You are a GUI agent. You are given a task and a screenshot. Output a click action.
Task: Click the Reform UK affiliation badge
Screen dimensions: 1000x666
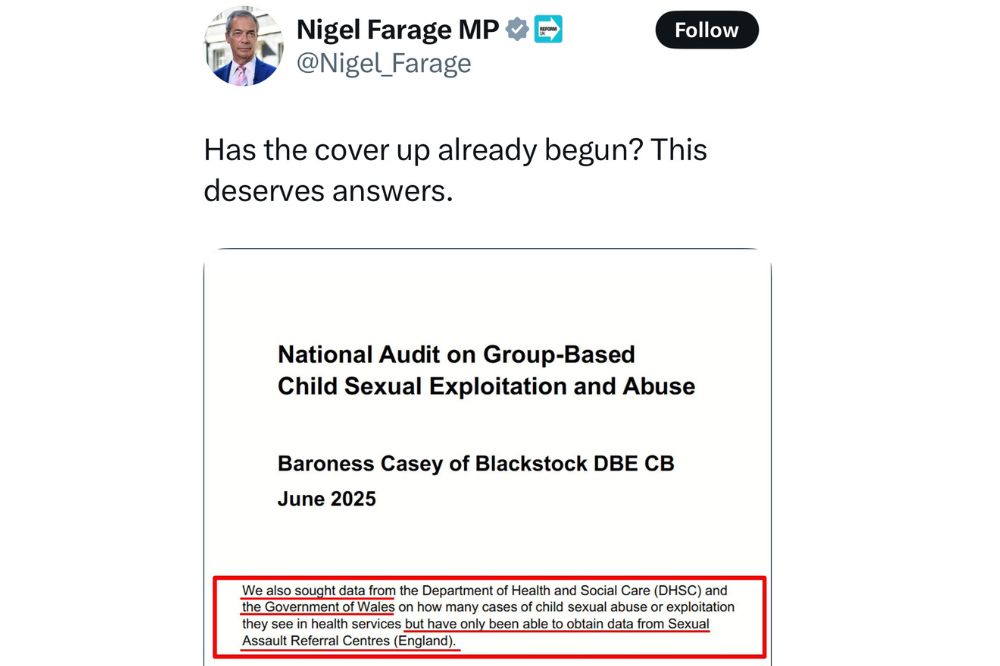[x=548, y=30]
